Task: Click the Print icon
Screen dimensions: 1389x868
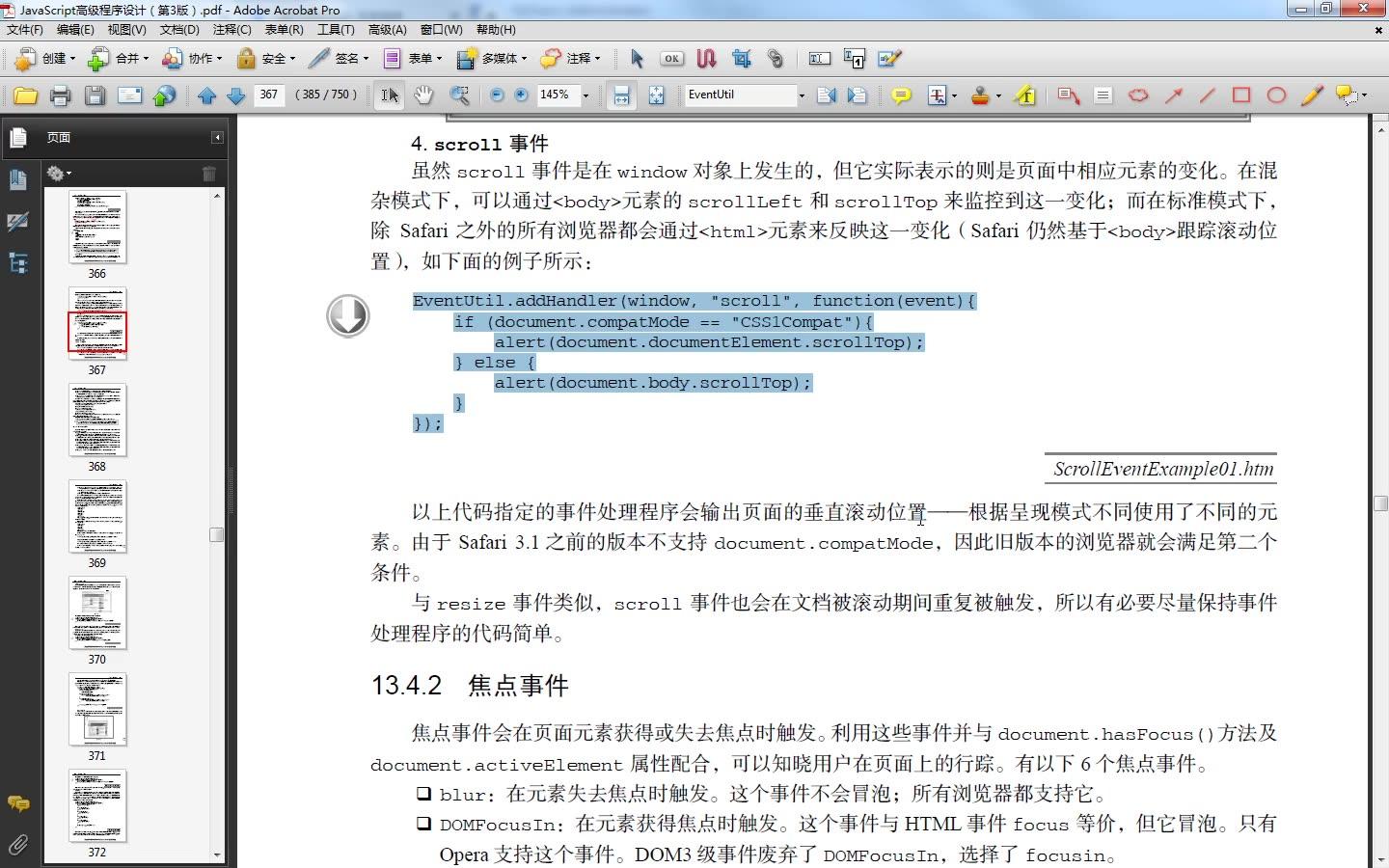Action: 60,95
